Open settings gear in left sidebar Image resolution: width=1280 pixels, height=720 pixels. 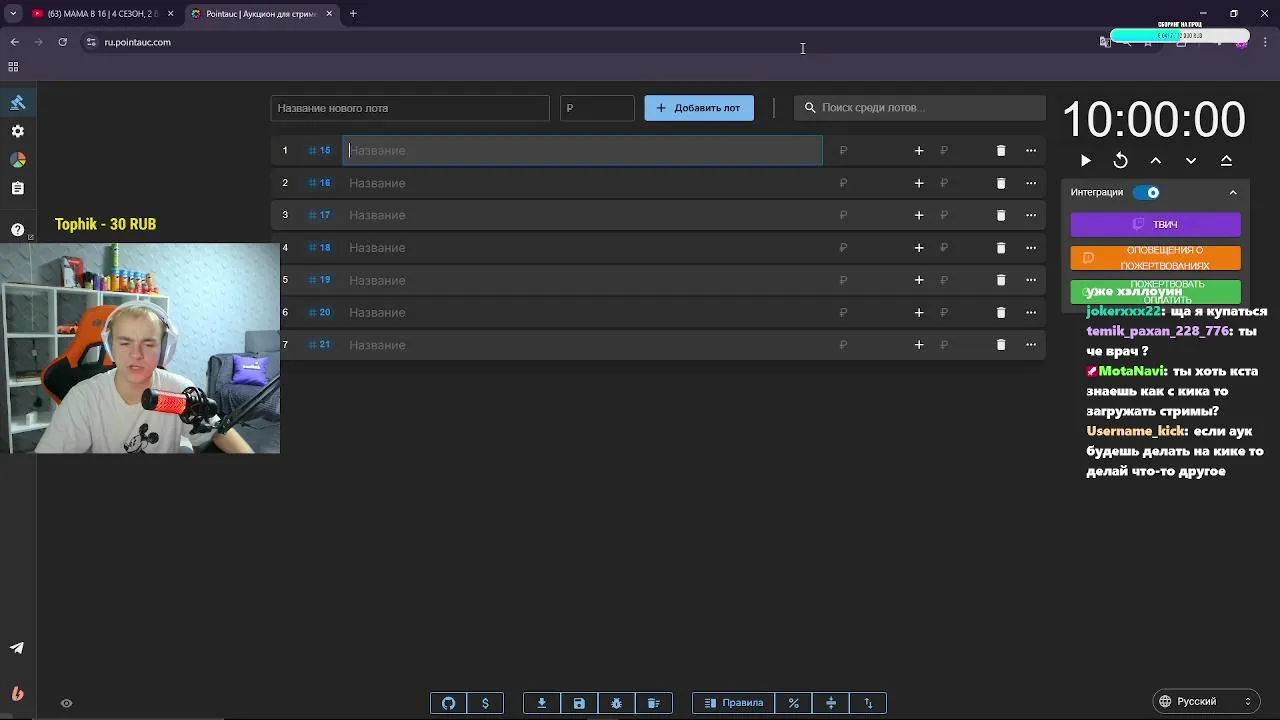coord(17,131)
